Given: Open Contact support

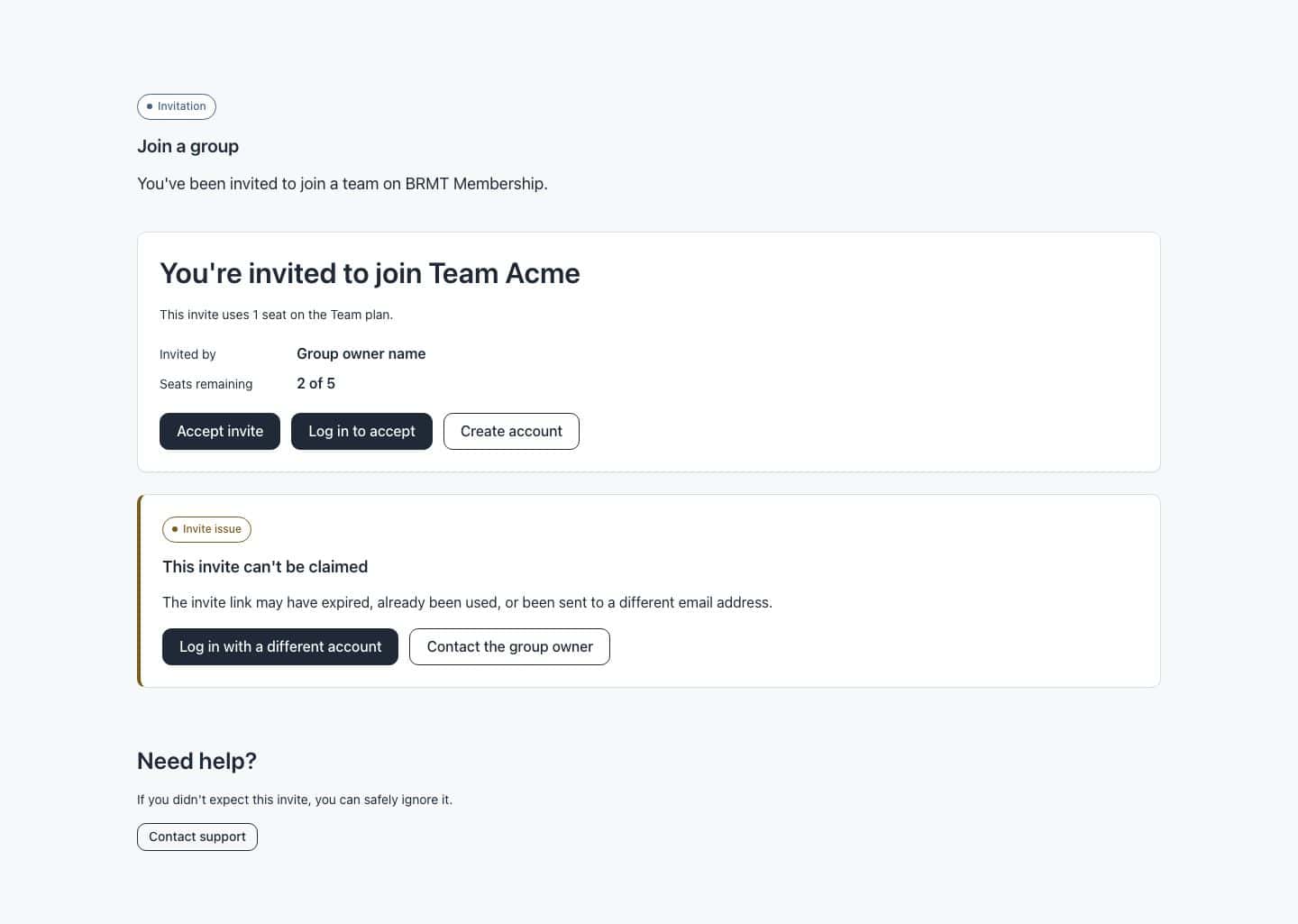Looking at the screenshot, I should (197, 837).
